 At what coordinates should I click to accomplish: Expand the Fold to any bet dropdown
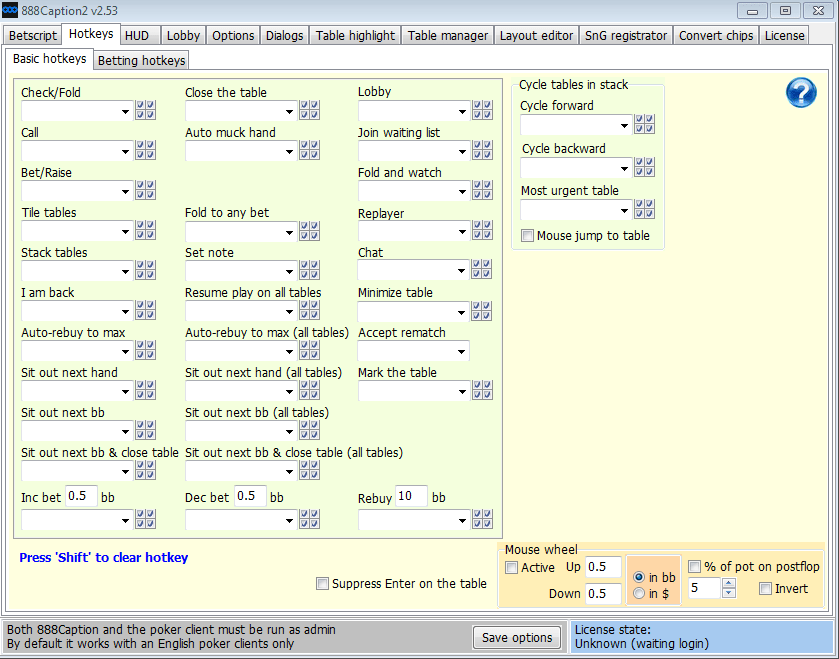tap(290, 231)
